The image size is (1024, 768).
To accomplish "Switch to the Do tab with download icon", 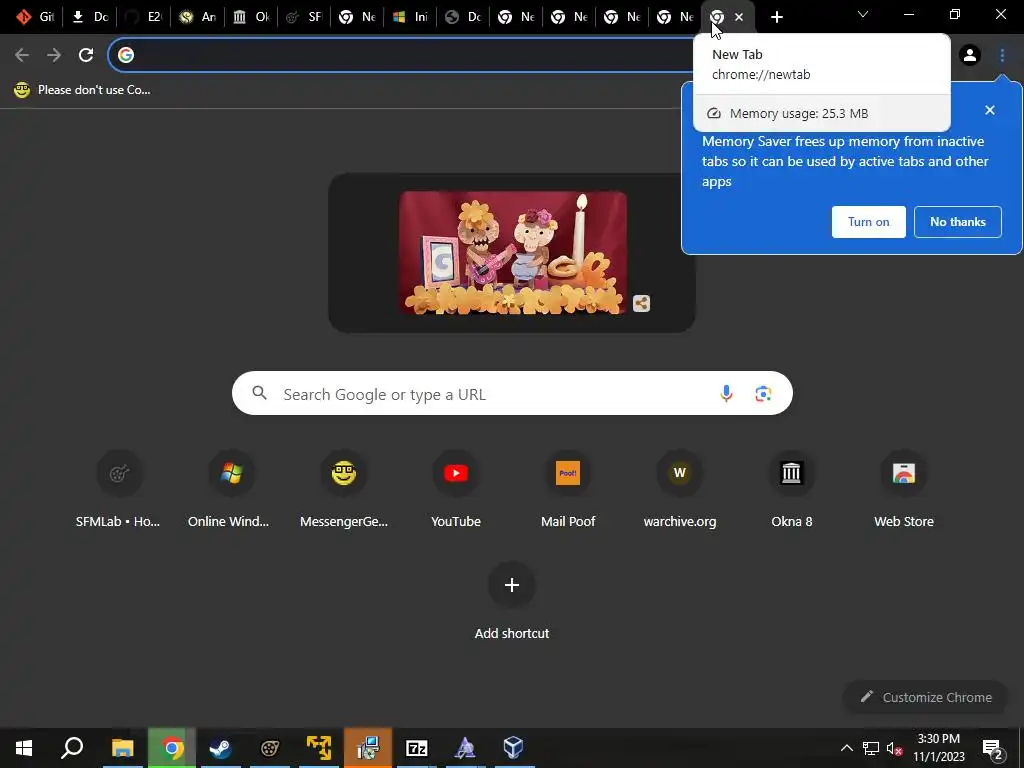I will click(x=89, y=17).
